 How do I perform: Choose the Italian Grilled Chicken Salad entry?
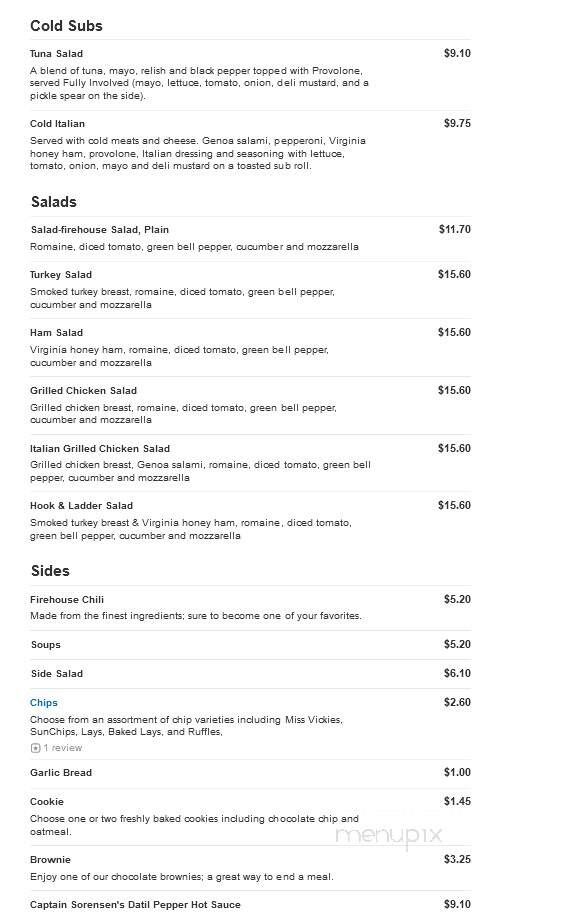click(100, 448)
